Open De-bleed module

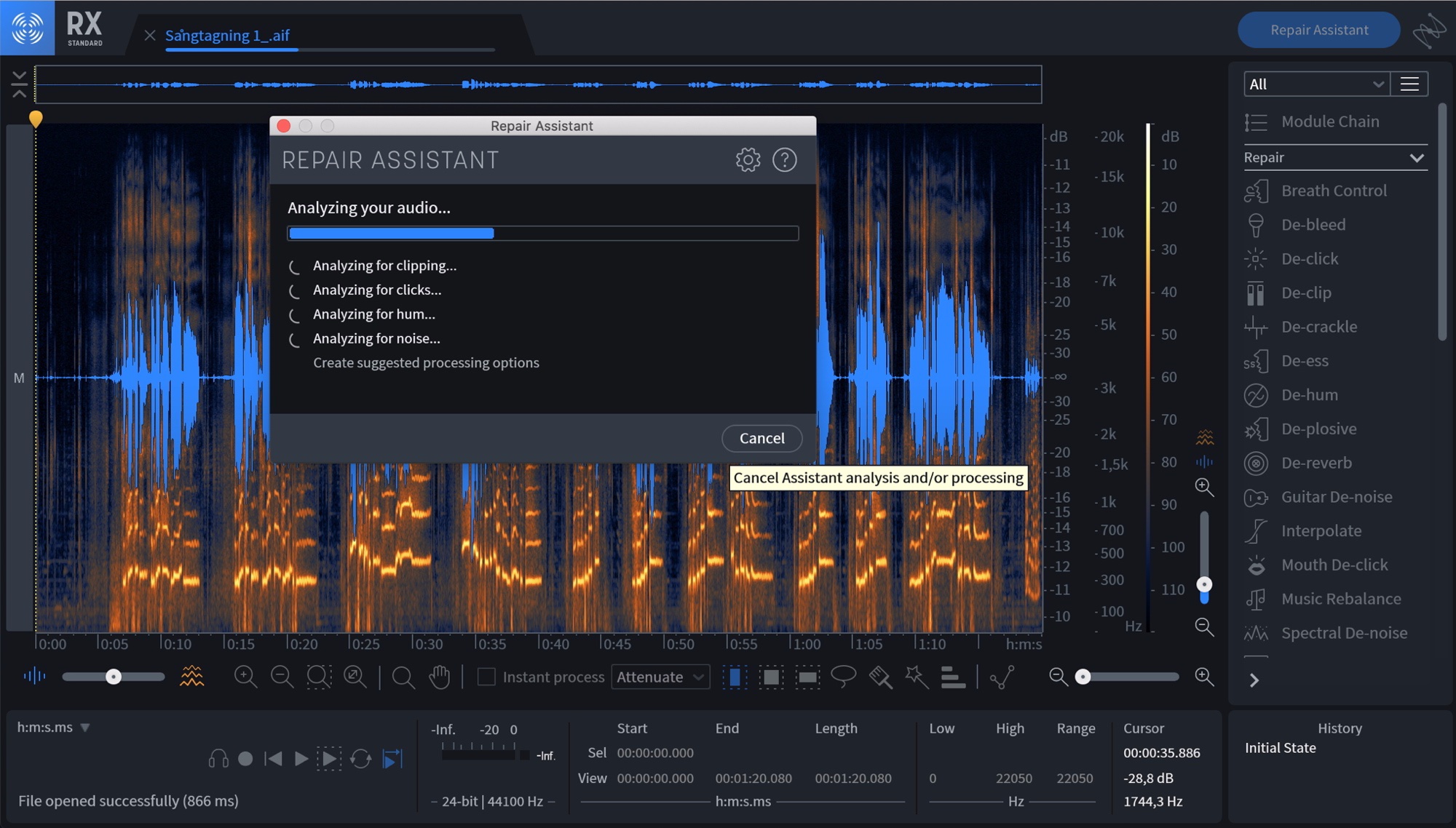coord(1295,225)
